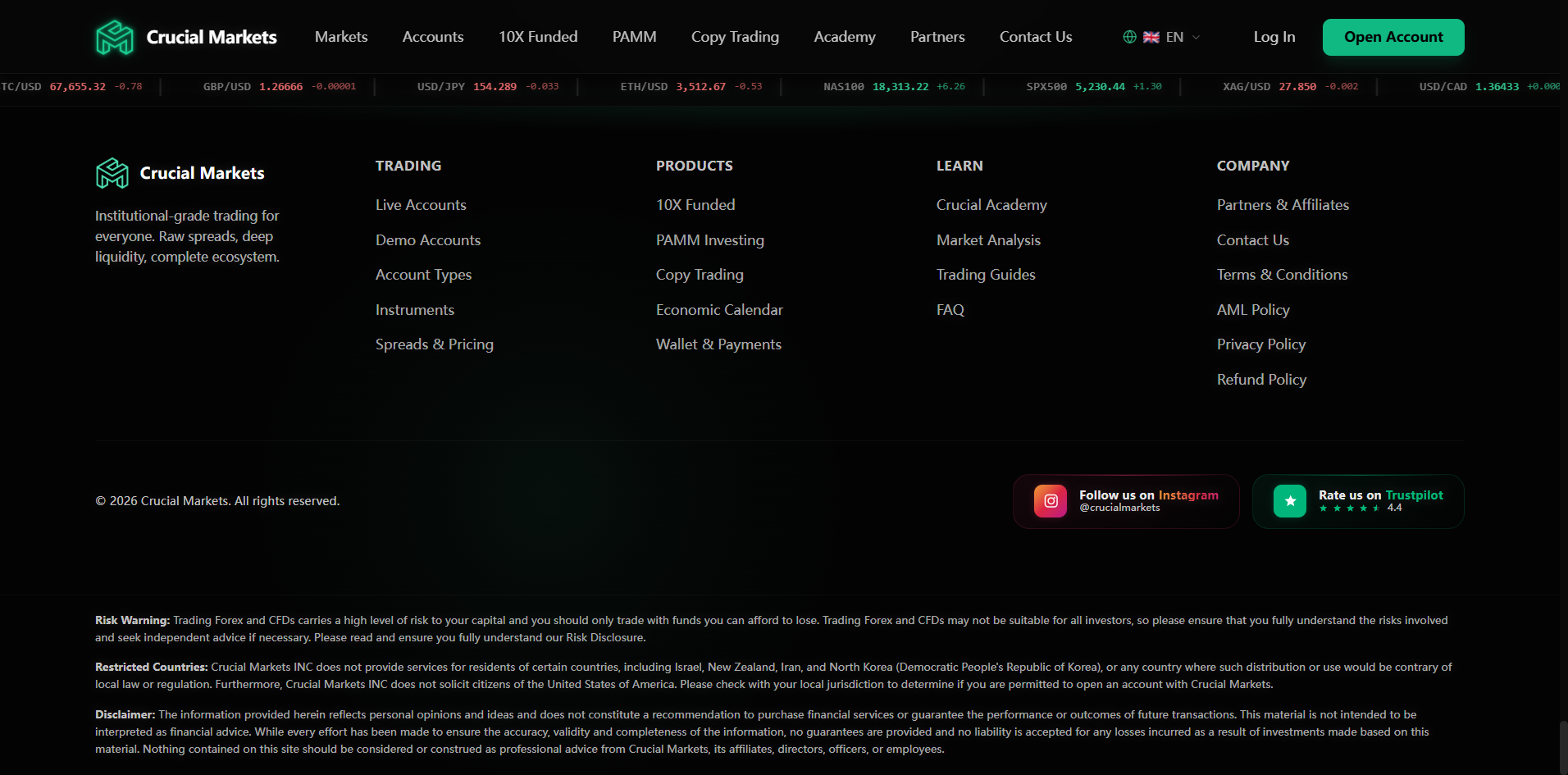This screenshot has height=775, width=1568.
Task: Click Trustpilot 4.4 star rating
Action: (1361, 508)
